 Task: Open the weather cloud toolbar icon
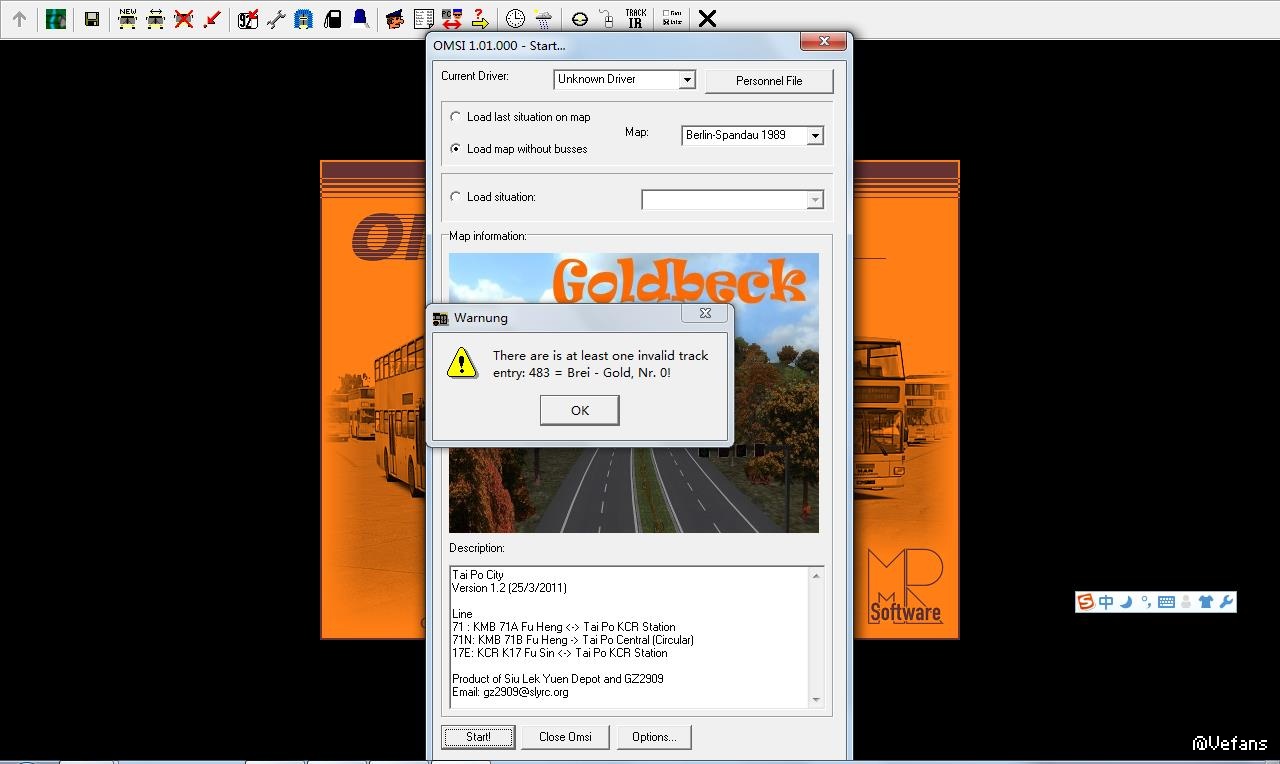tap(543, 19)
